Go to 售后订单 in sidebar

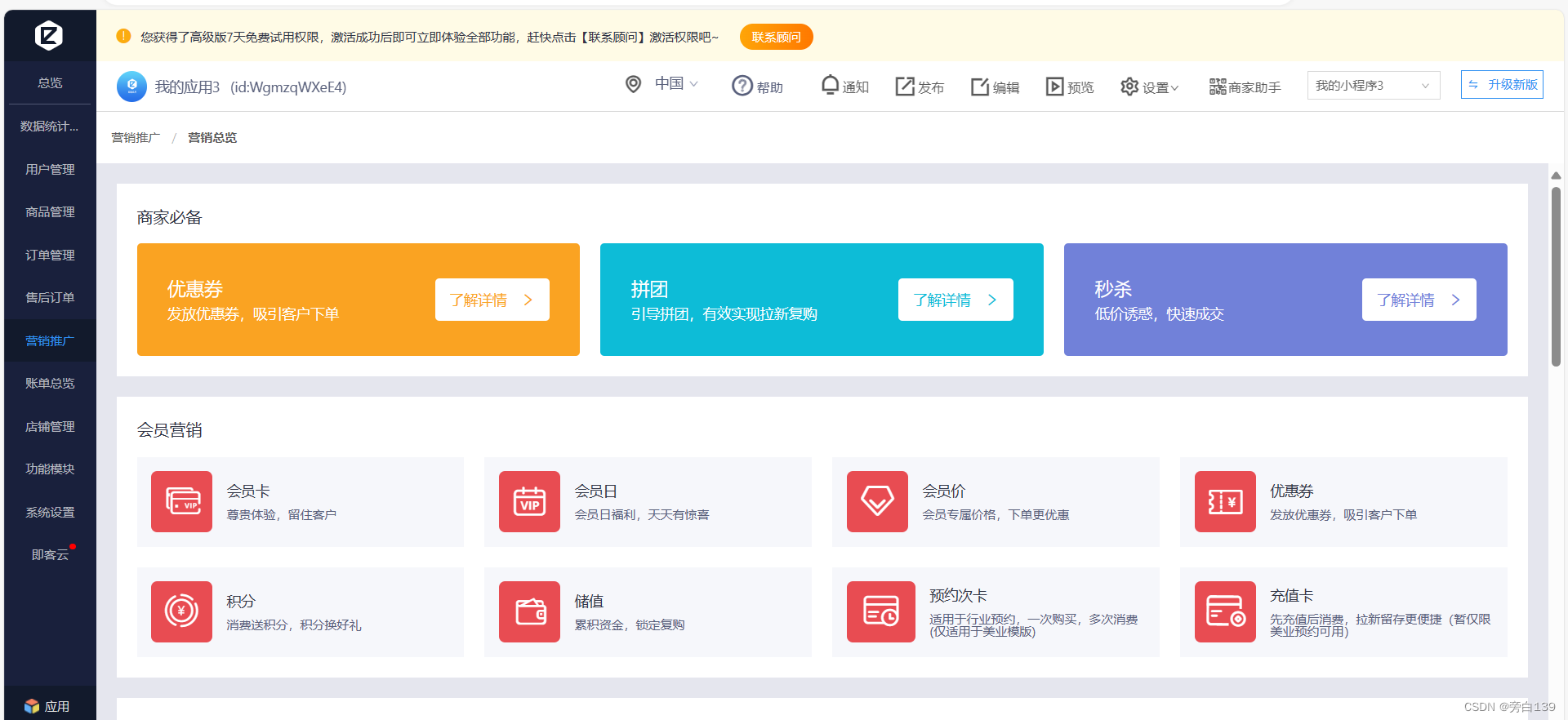pos(50,297)
